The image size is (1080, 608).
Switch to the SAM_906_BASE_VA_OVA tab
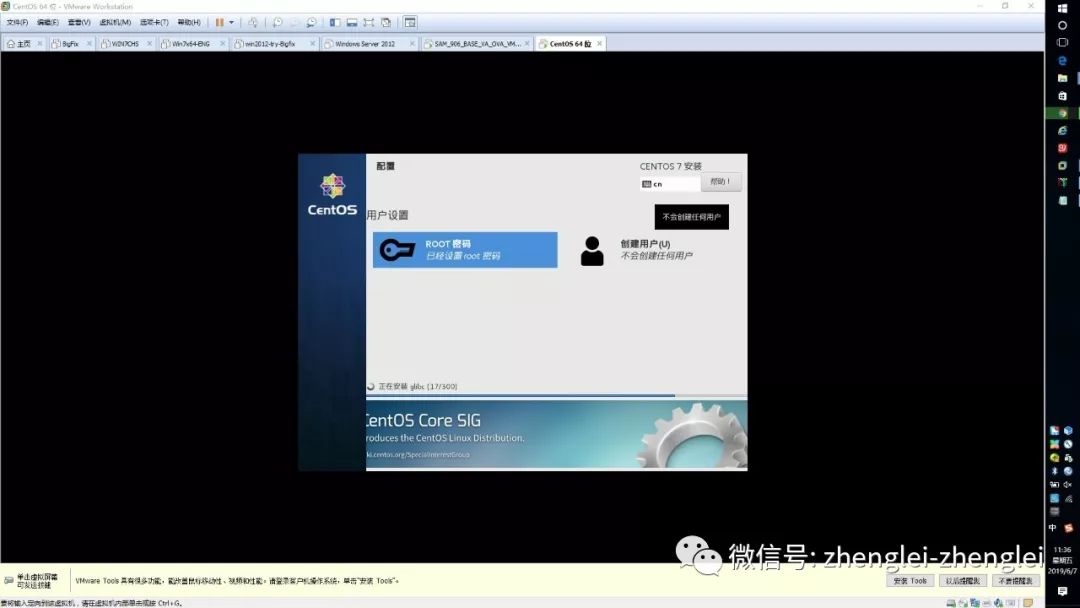point(477,43)
